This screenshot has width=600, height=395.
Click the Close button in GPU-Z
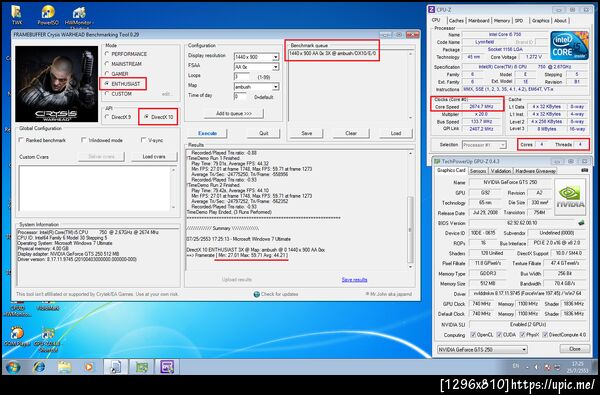tap(575, 349)
